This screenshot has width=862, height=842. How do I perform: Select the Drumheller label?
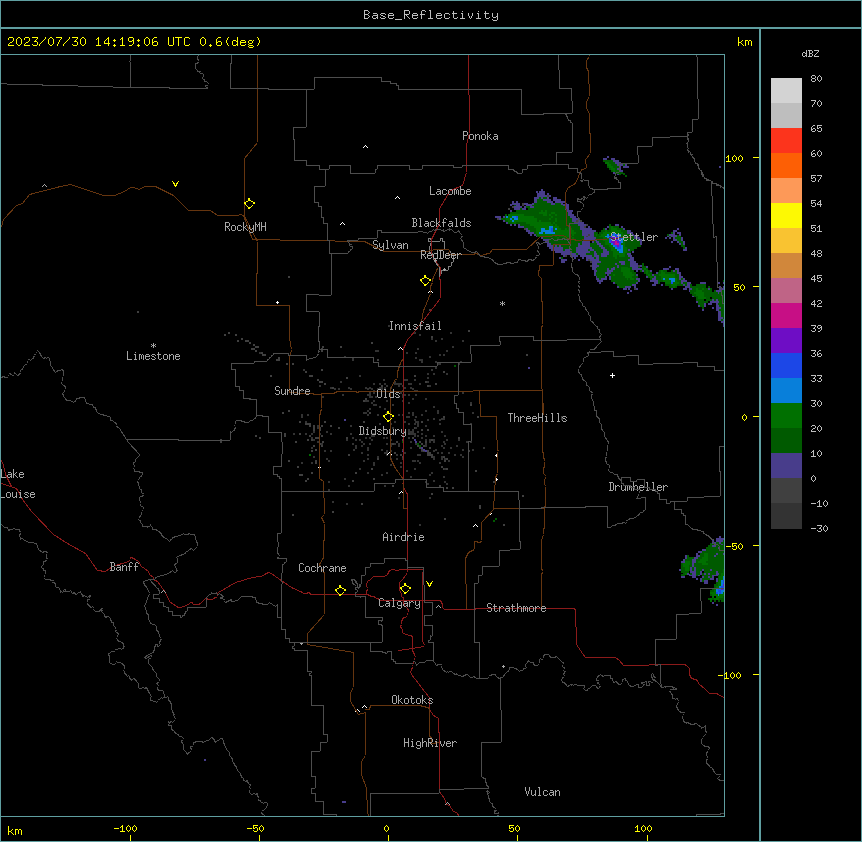click(x=638, y=487)
